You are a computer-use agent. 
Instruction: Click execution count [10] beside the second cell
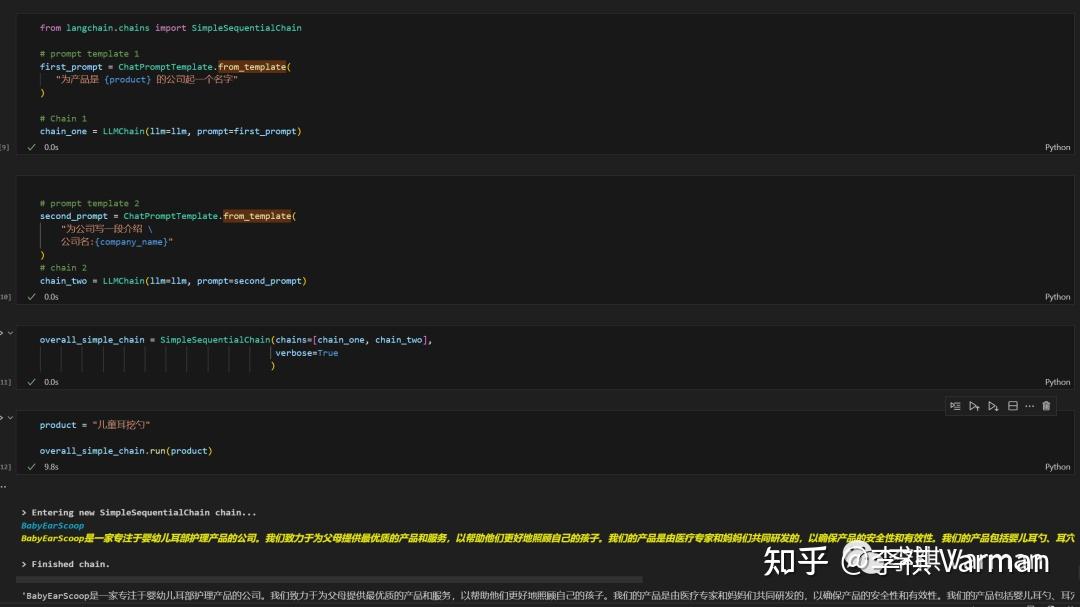tap(3, 296)
